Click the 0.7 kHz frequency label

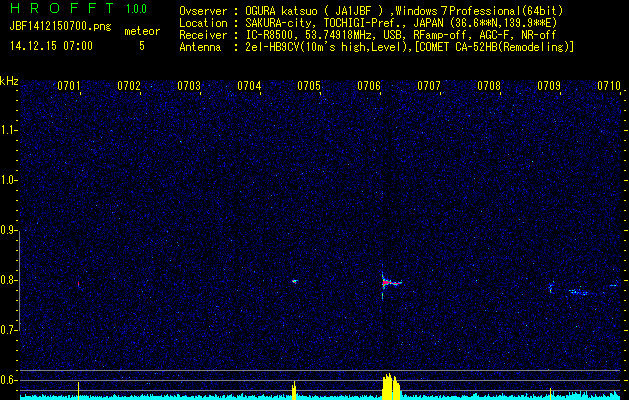[9, 330]
